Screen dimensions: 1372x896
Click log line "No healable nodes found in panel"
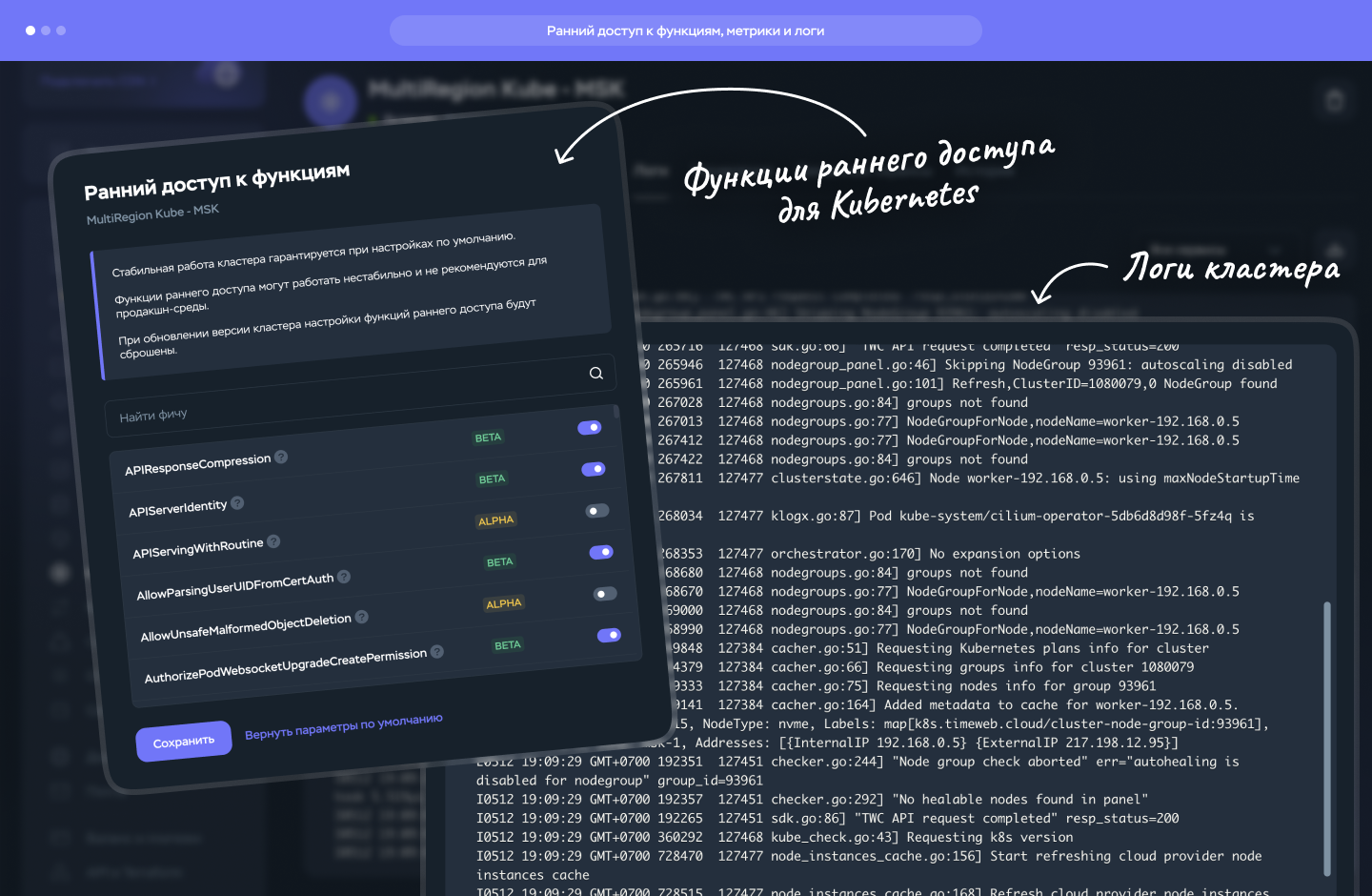[x=813, y=799]
